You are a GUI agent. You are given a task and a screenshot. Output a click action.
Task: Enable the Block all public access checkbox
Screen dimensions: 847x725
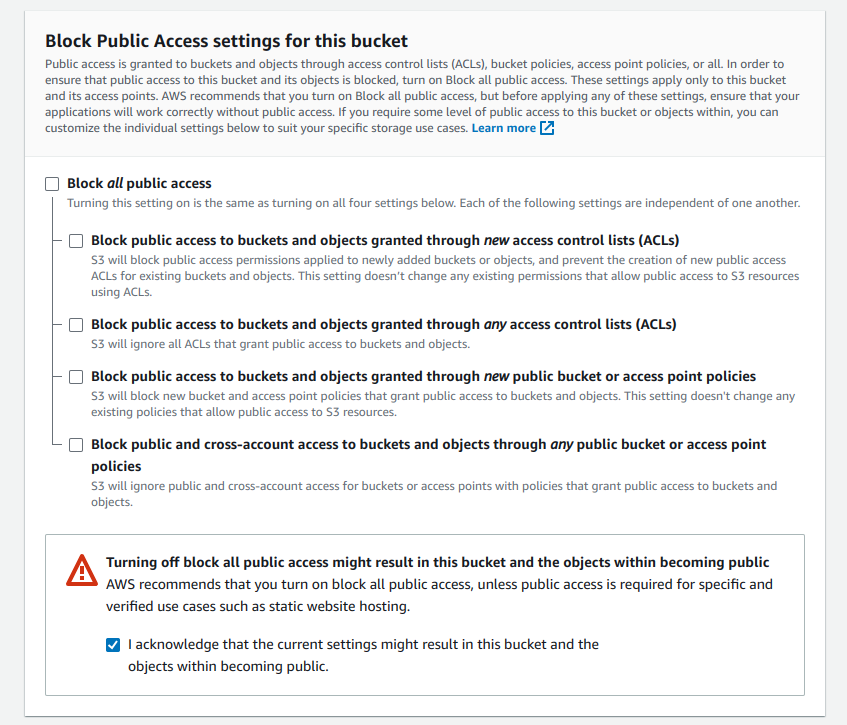coord(52,184)
